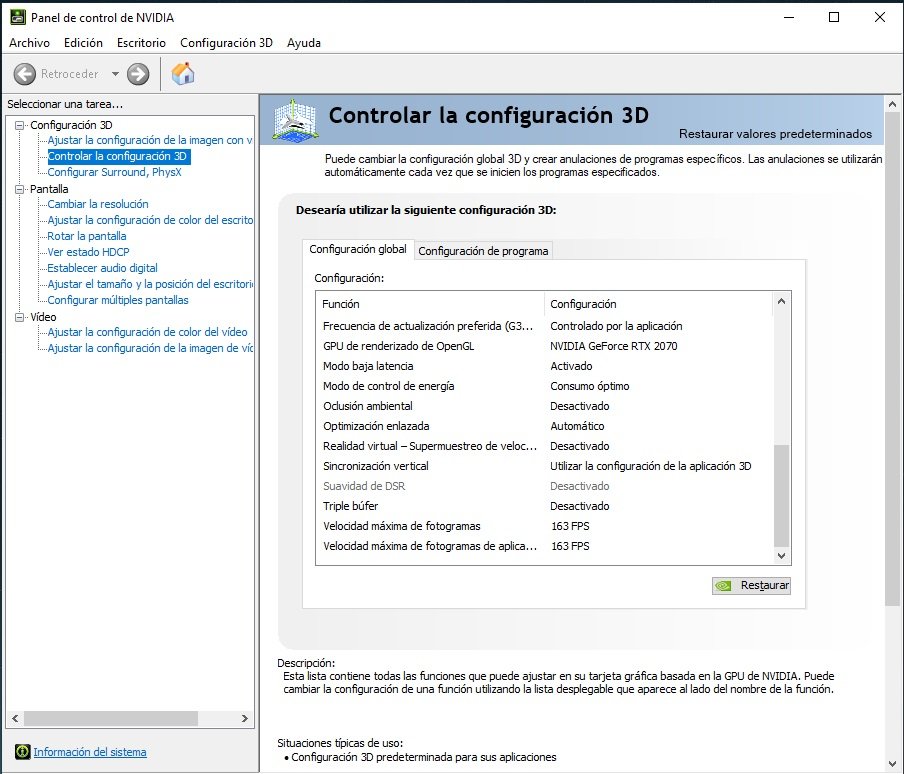
Task: Close the Panel de control de NVIDIA
Action: 880,17
